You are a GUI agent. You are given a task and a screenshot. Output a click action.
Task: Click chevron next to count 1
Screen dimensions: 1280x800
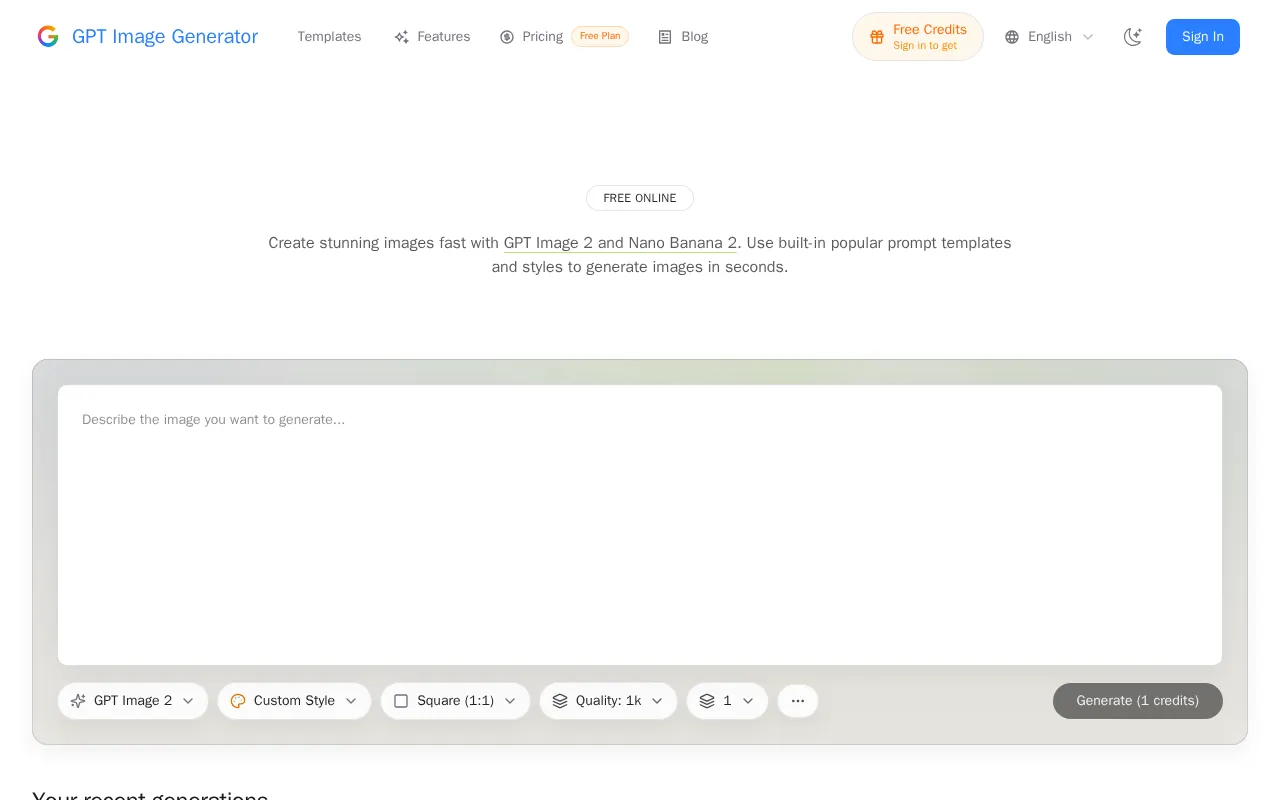tap(748, 701)
